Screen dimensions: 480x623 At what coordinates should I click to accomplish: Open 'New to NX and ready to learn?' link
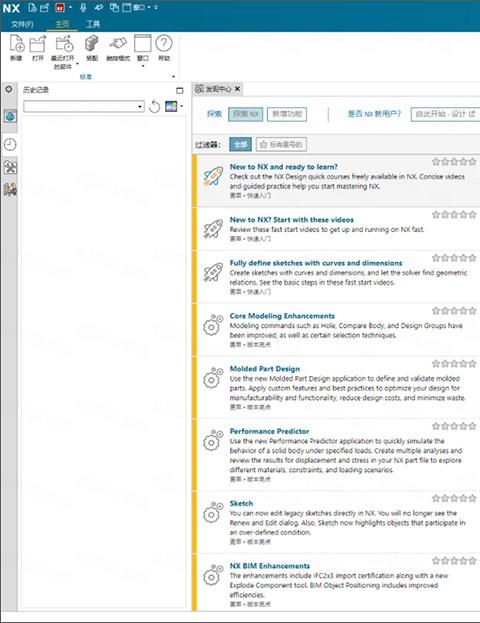tap(284, 167)
